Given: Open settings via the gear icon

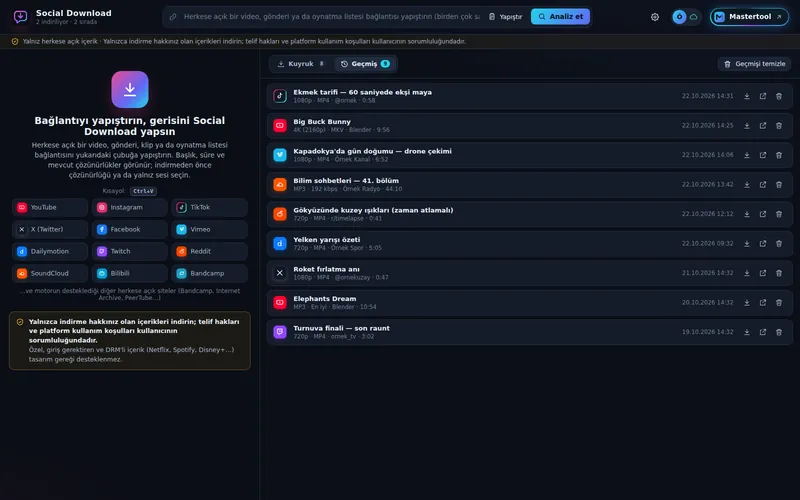Looking at the screenshot, I should tap(655, 17).
